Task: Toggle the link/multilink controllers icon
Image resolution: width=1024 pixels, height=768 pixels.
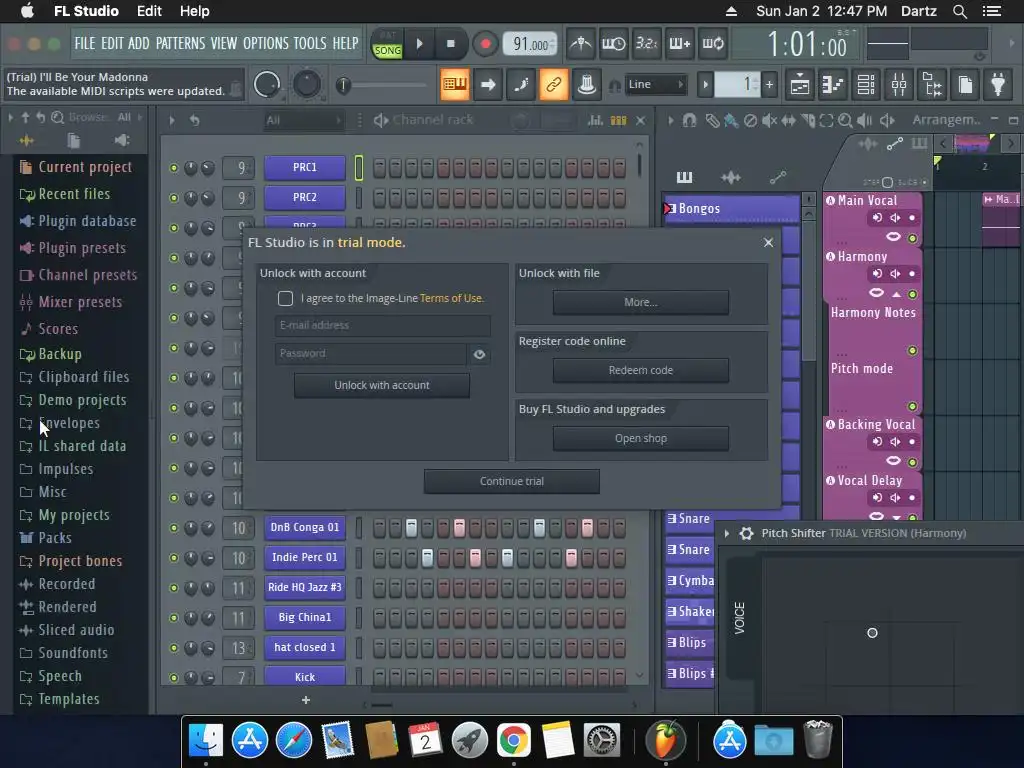Action: click(x=553, y=85)
